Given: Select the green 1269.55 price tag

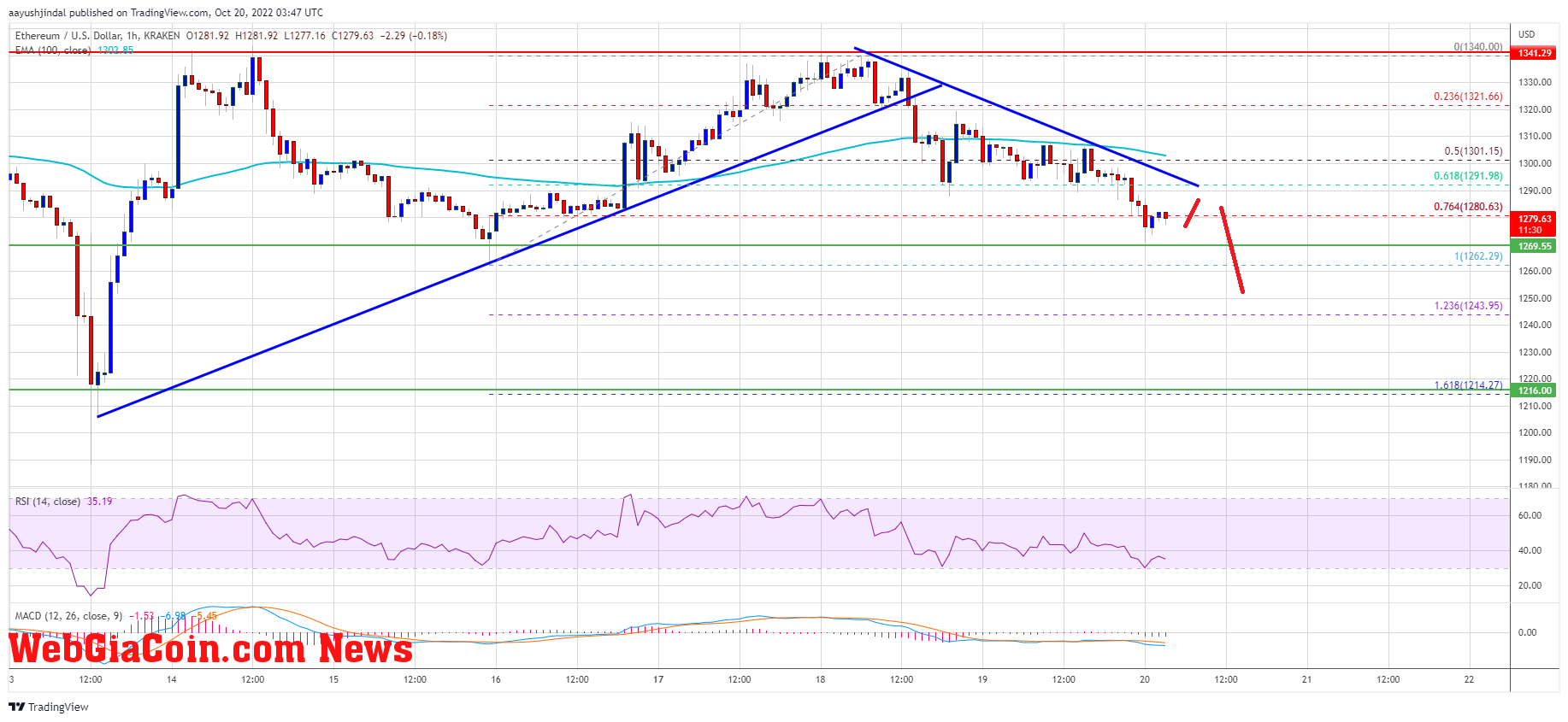Looking at the screenshot, I should coord(1535,246).
